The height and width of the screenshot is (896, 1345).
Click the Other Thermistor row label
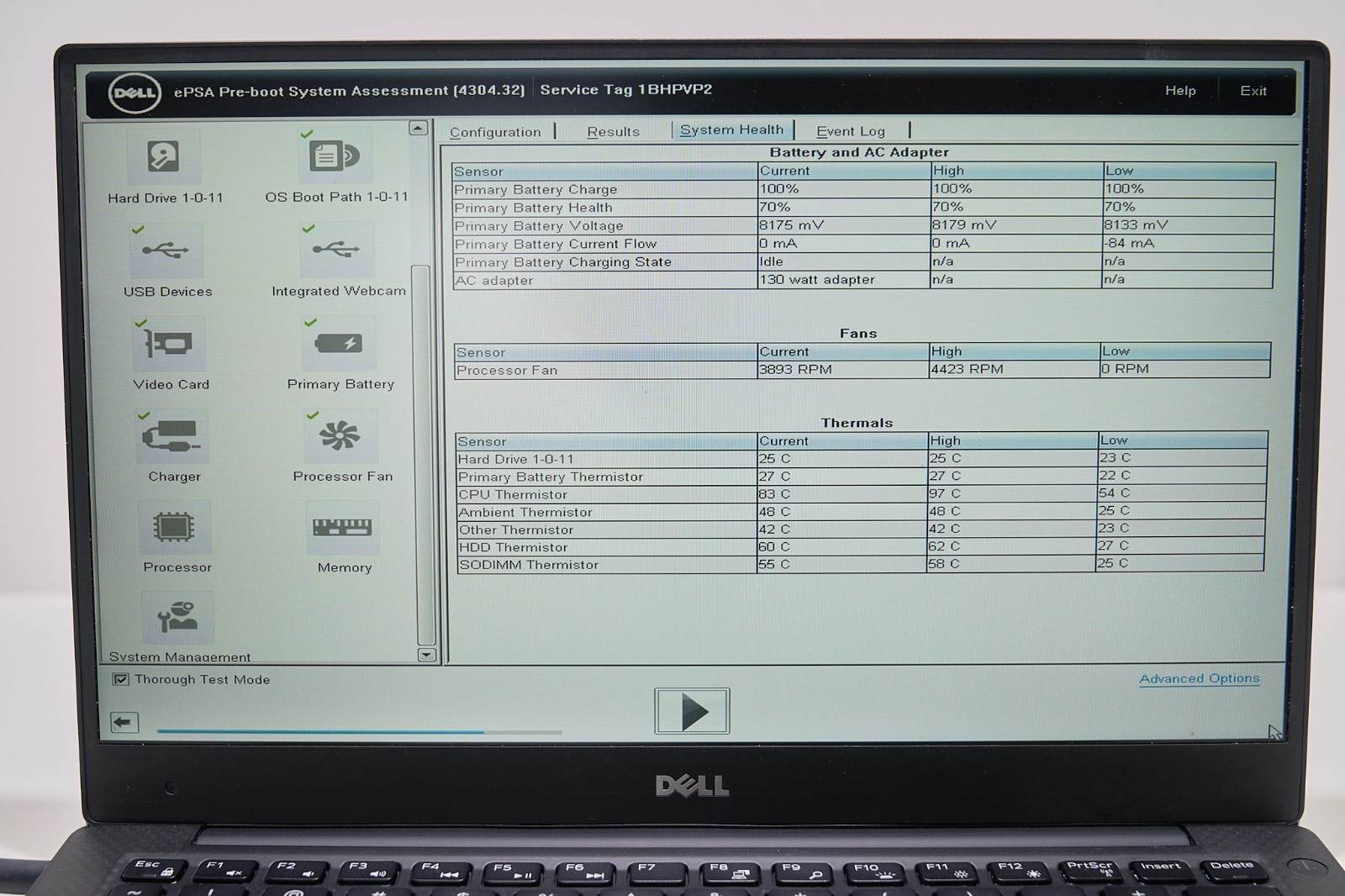pos(516,530)
